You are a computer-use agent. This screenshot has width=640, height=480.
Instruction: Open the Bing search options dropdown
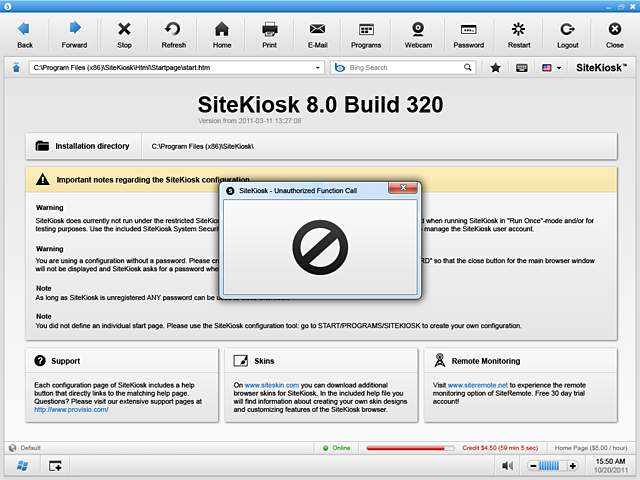[x=340, y=68]
